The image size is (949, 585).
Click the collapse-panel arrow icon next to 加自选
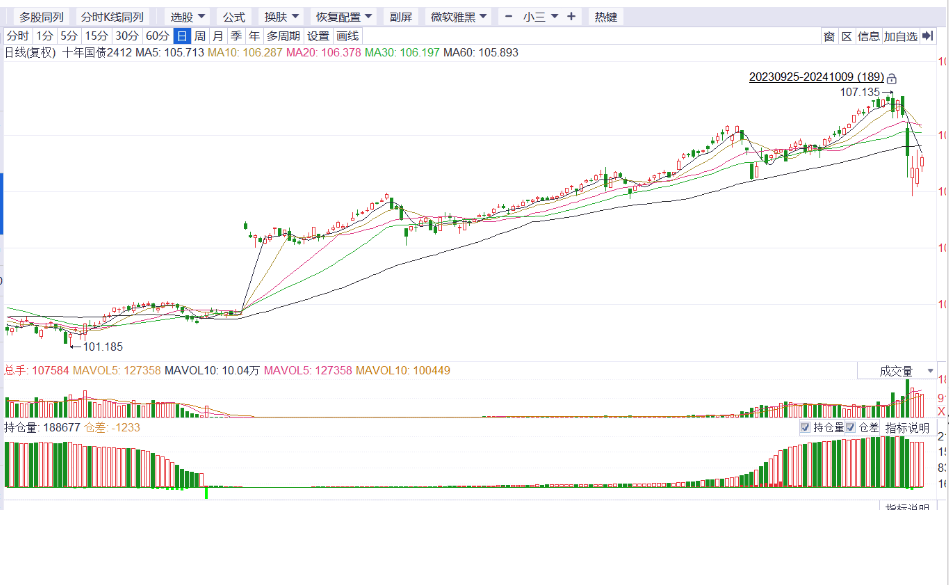pos(928,36)
